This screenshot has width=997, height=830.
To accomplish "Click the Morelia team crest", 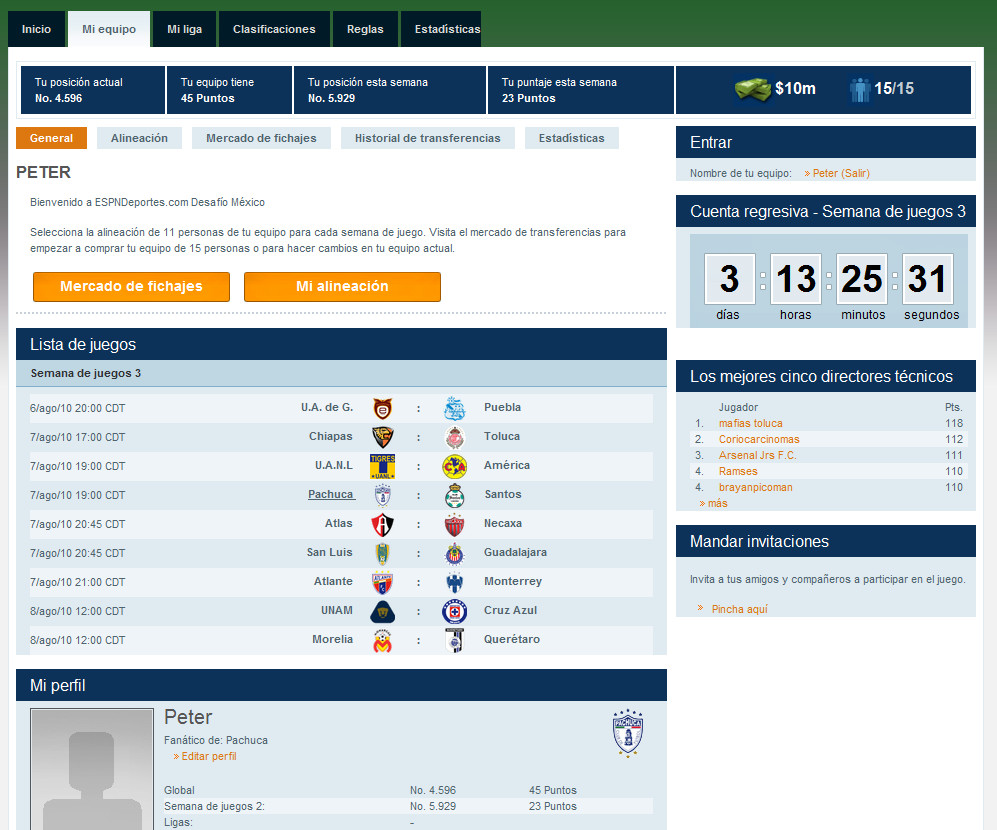I will (382, 640).
